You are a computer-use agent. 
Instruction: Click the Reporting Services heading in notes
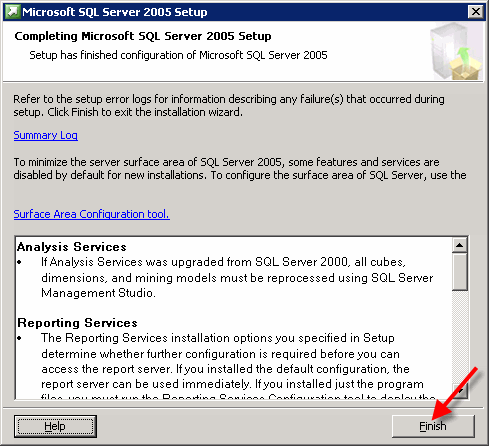click(77, 323)
